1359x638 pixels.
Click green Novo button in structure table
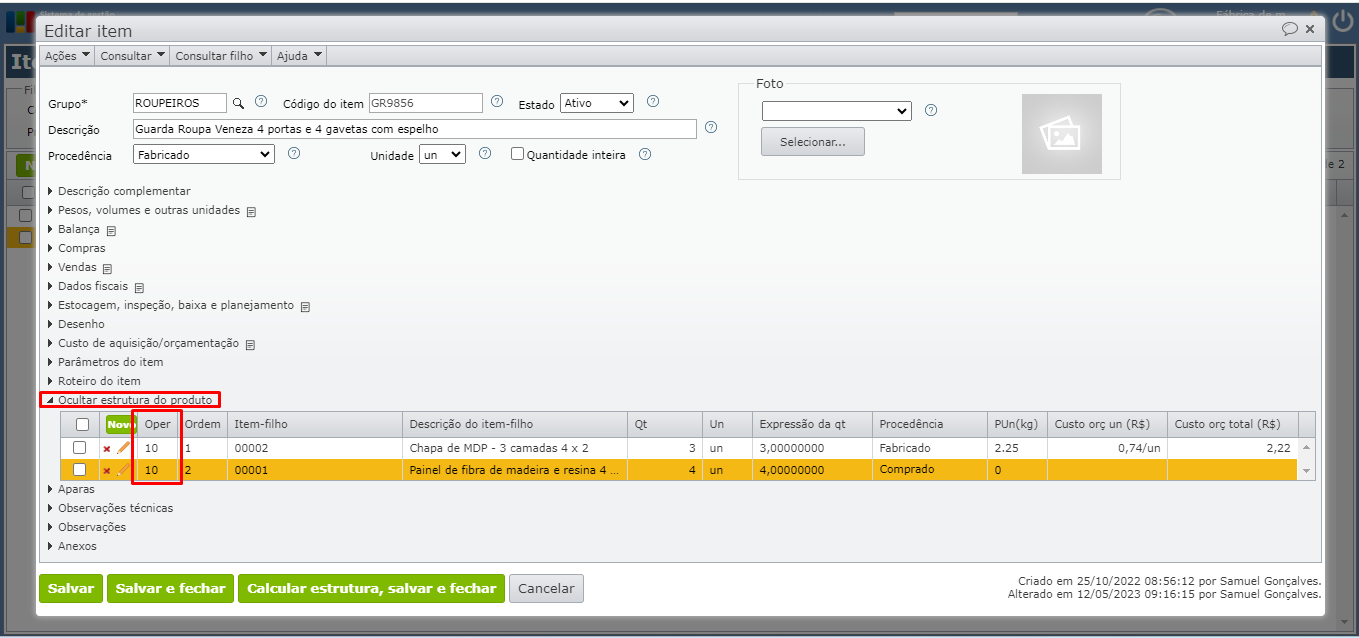[121, 424]
